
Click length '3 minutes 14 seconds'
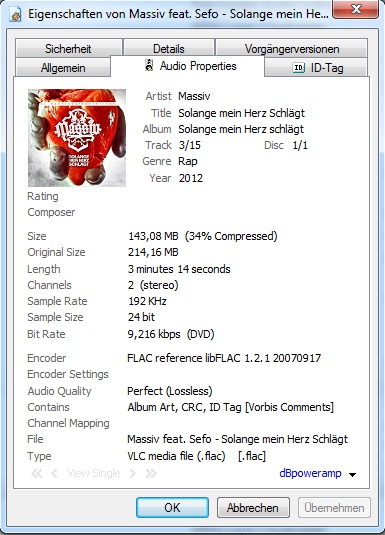pos(179,269)
